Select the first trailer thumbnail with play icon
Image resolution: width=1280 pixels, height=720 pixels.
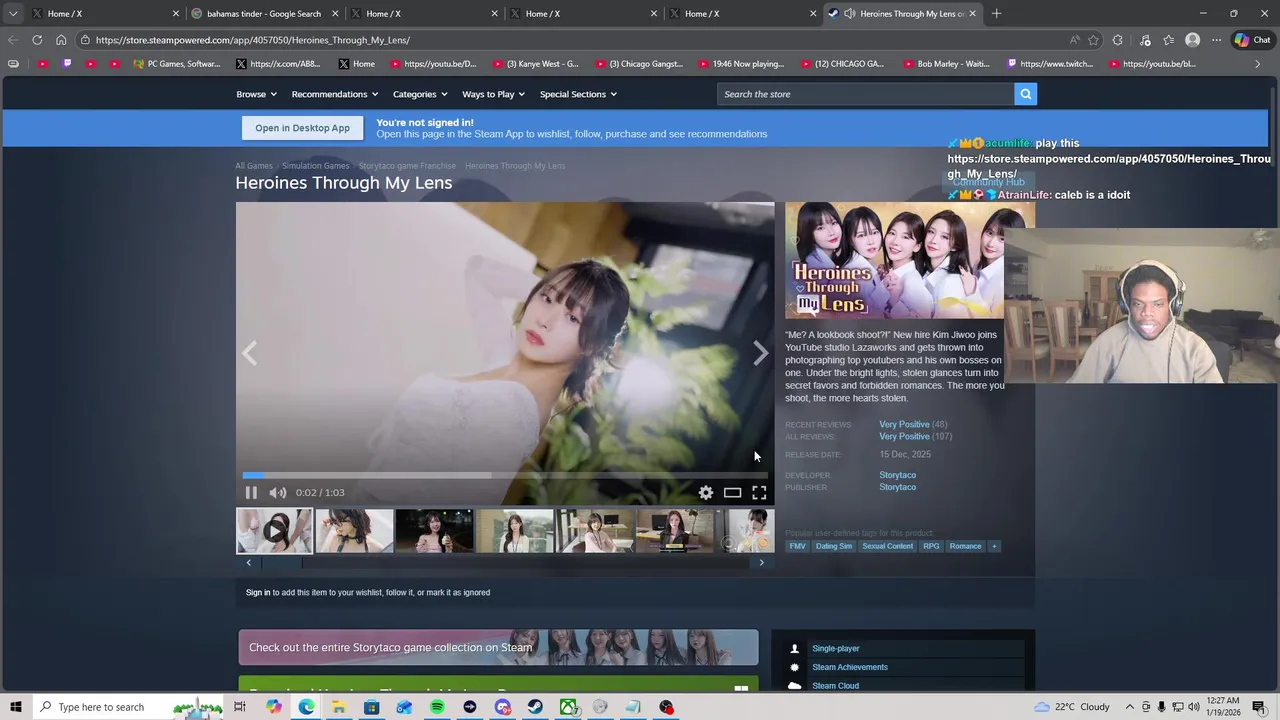(x=274, y=531)
